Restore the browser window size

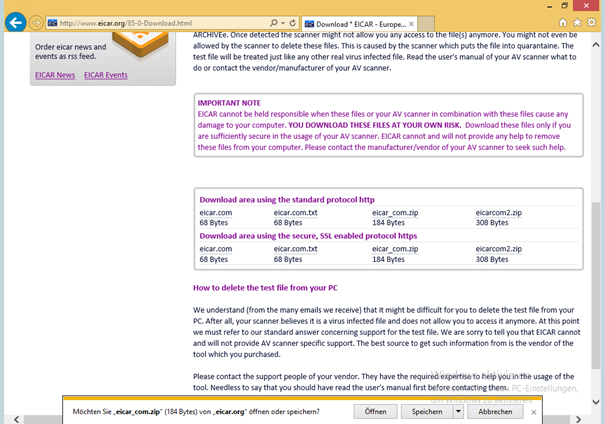click(565, 5)
